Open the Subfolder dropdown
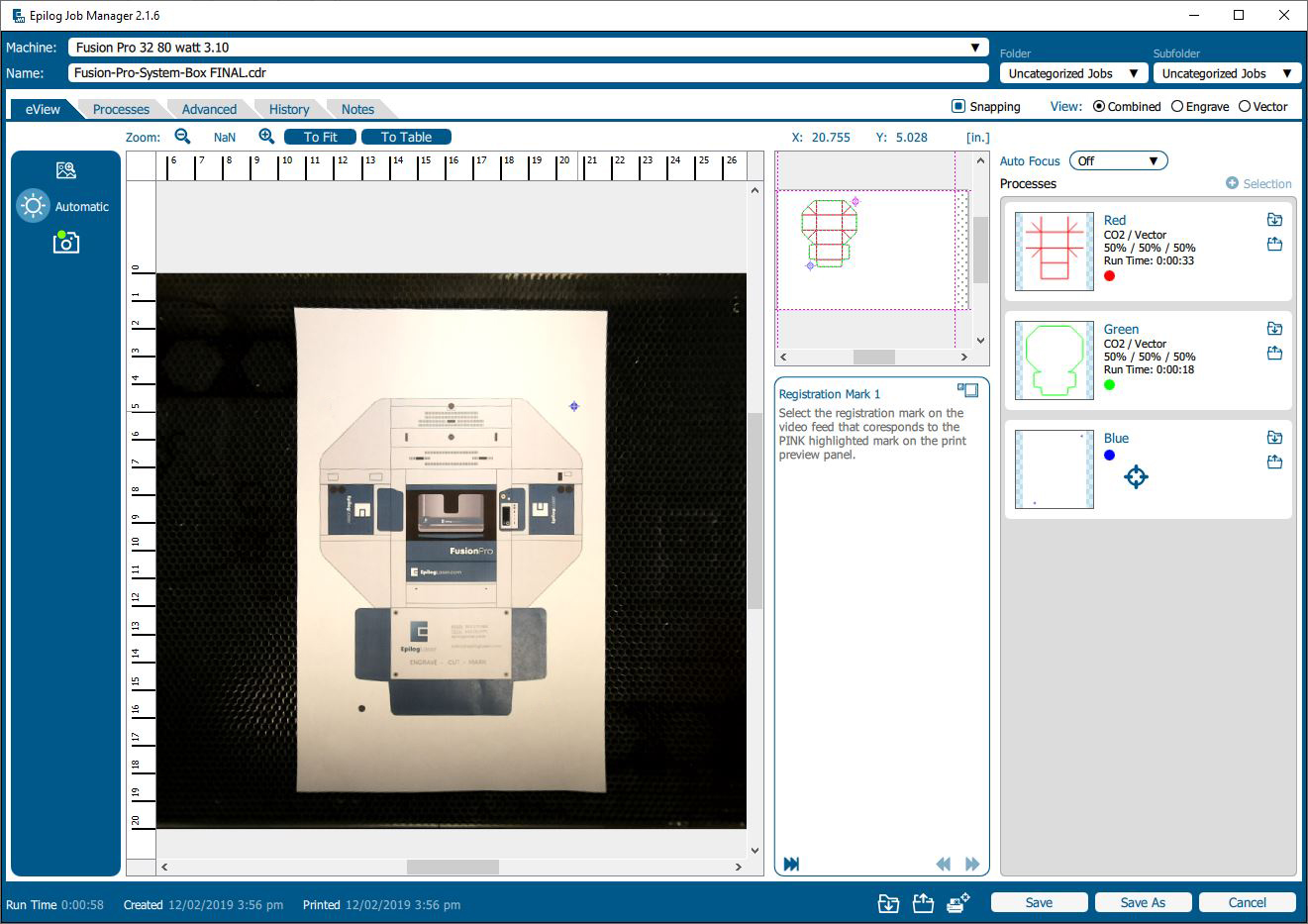This screenshot has width=1308, height=924. click(1227, 73)
